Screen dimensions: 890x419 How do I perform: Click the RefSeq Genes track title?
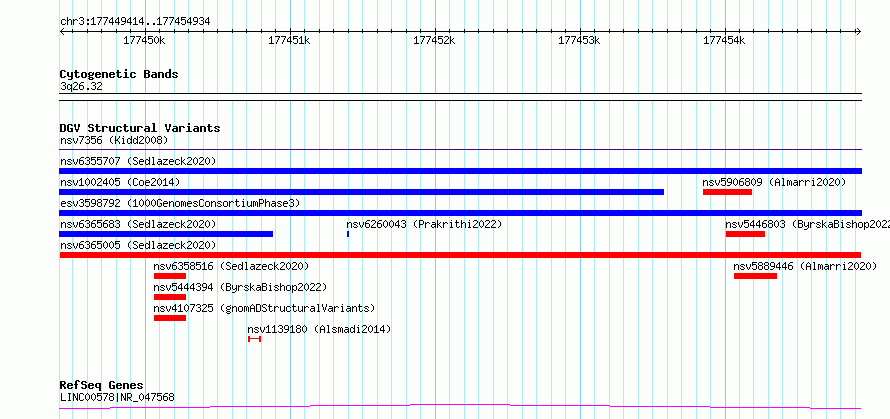tap(101, 385)
